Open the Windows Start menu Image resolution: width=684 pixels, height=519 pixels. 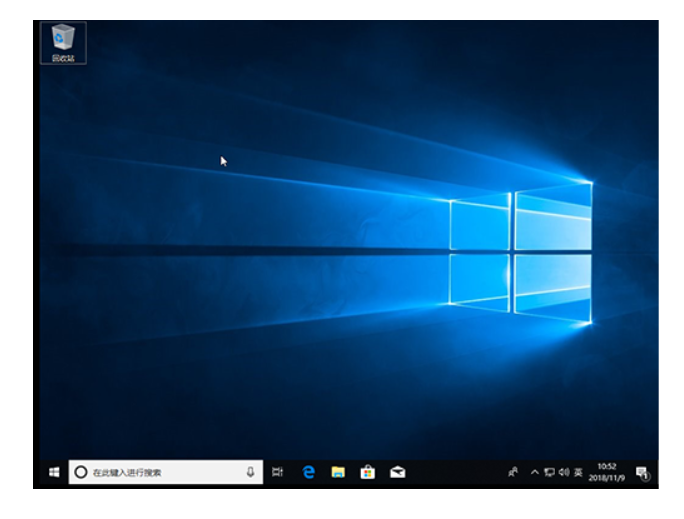coord(54,472)
